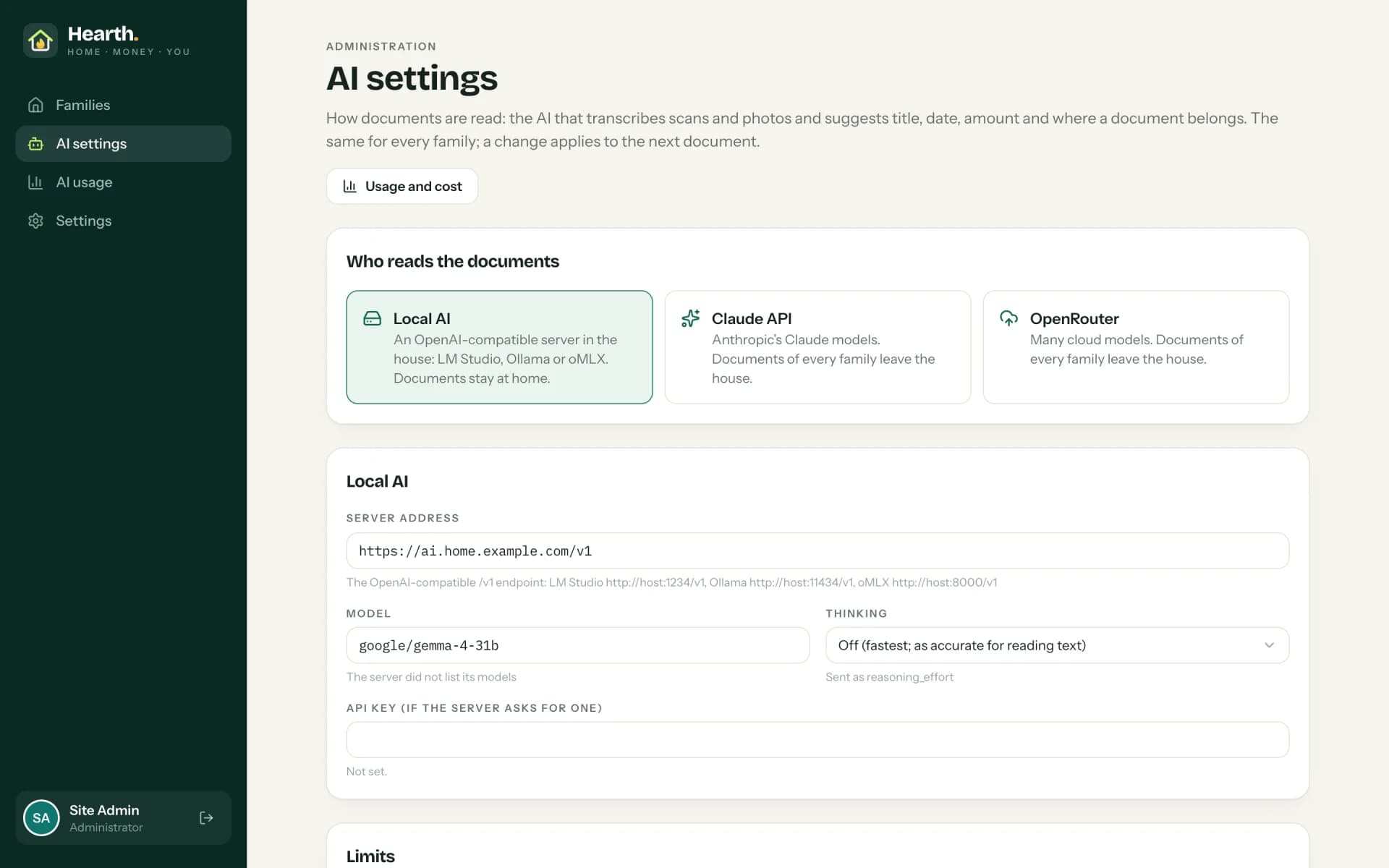Focus the Model field with google/gemma-4-31b

pyautogui.click(x=578, y=645)
